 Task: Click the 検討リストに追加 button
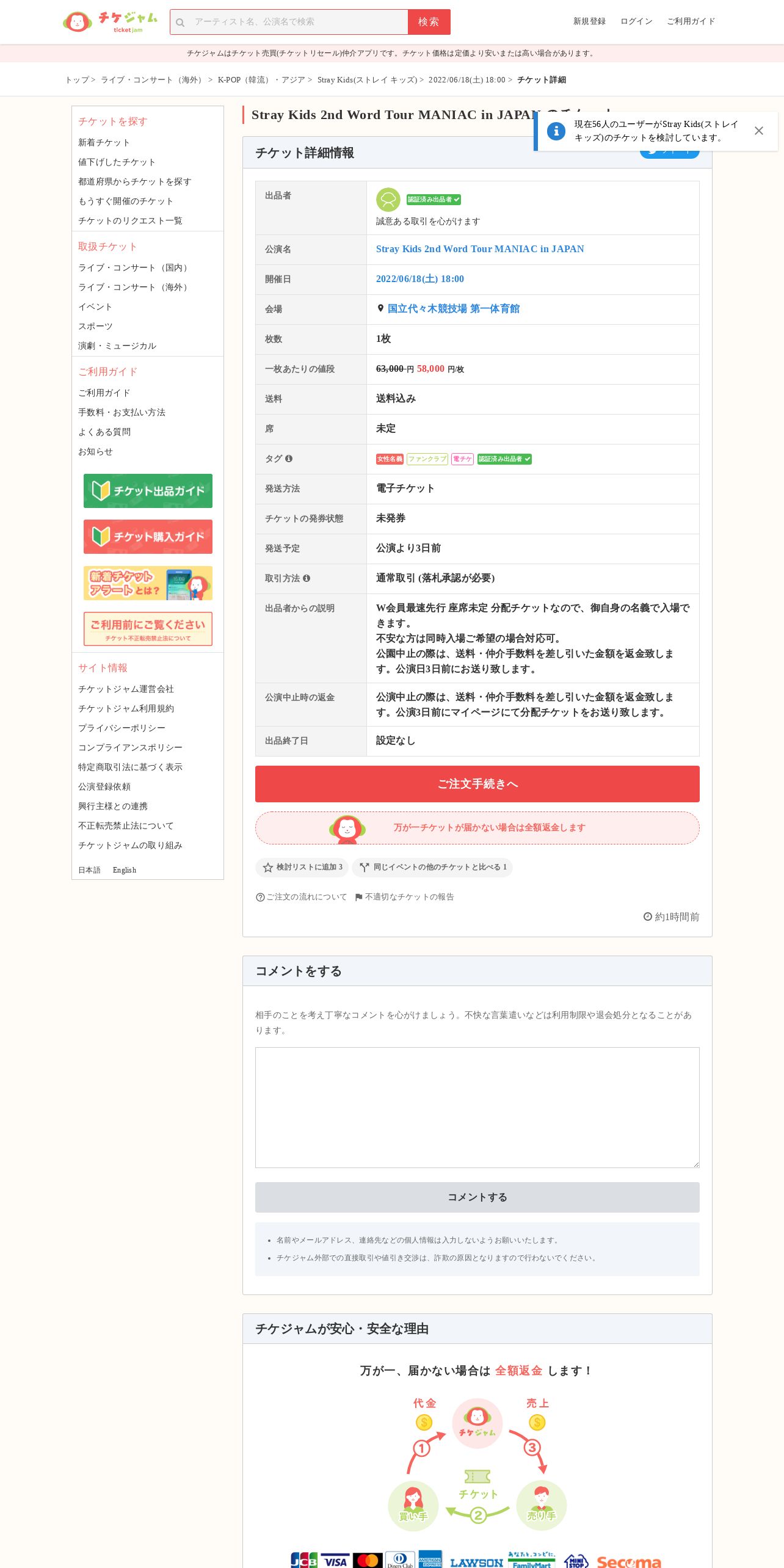tap(302, 867)
